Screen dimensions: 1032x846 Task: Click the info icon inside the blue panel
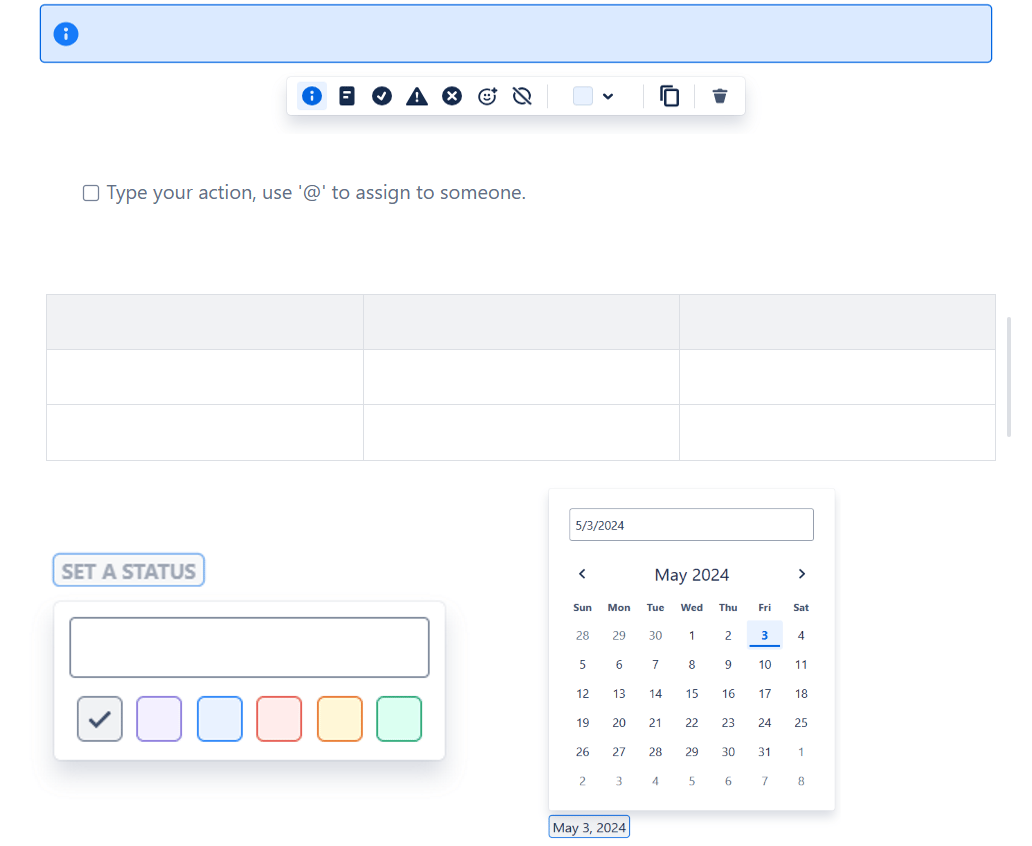pyautogui.click(x=66, y=34)
